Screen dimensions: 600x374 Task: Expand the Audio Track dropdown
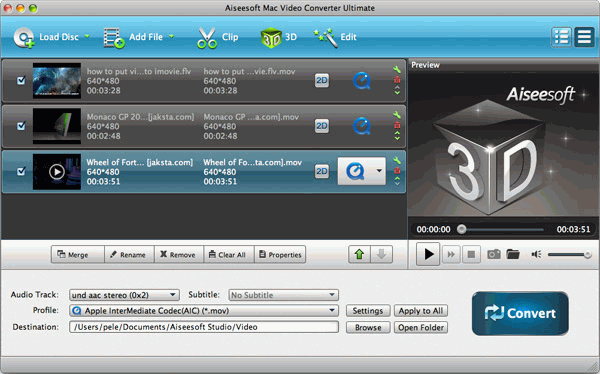point(124,295)
